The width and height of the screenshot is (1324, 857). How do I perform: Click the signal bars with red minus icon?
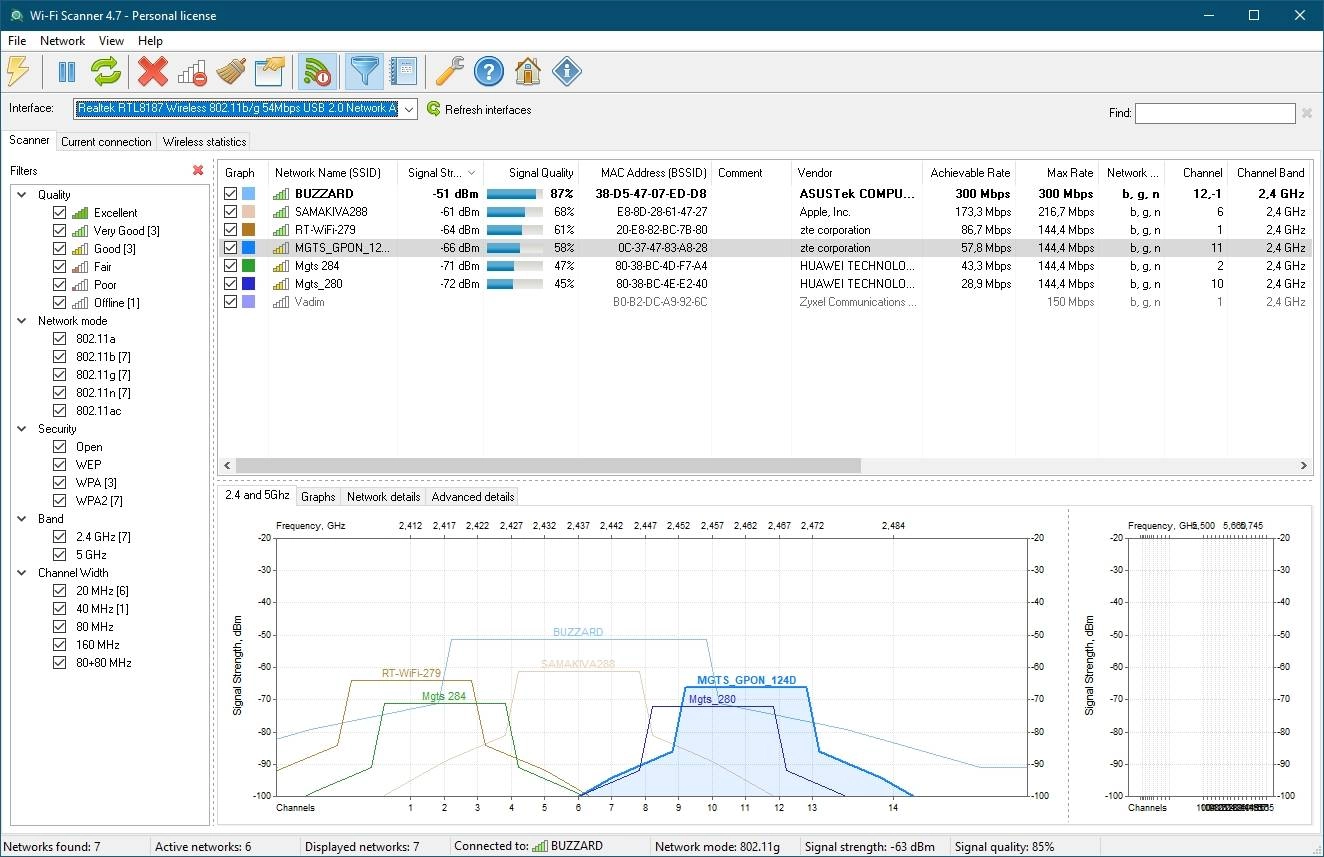coord(191,71)
